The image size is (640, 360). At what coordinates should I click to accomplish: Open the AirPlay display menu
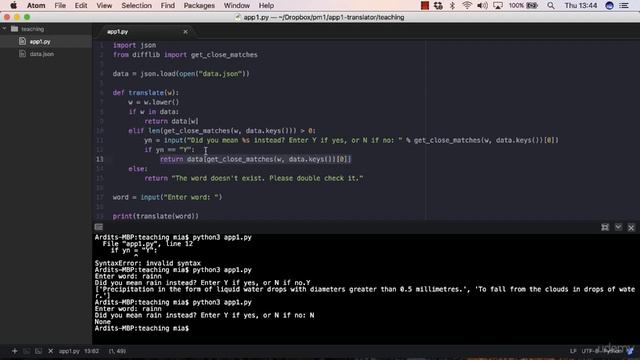tap(498, 6)
